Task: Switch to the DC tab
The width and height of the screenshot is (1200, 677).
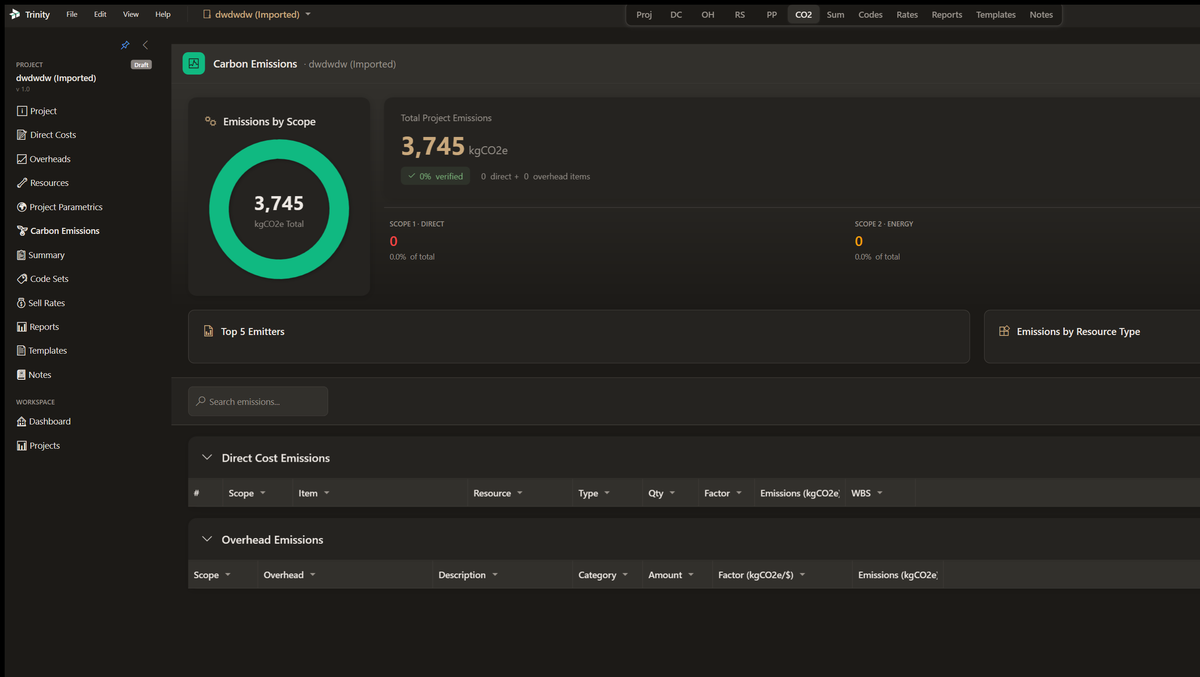Action: coord(676,15)
